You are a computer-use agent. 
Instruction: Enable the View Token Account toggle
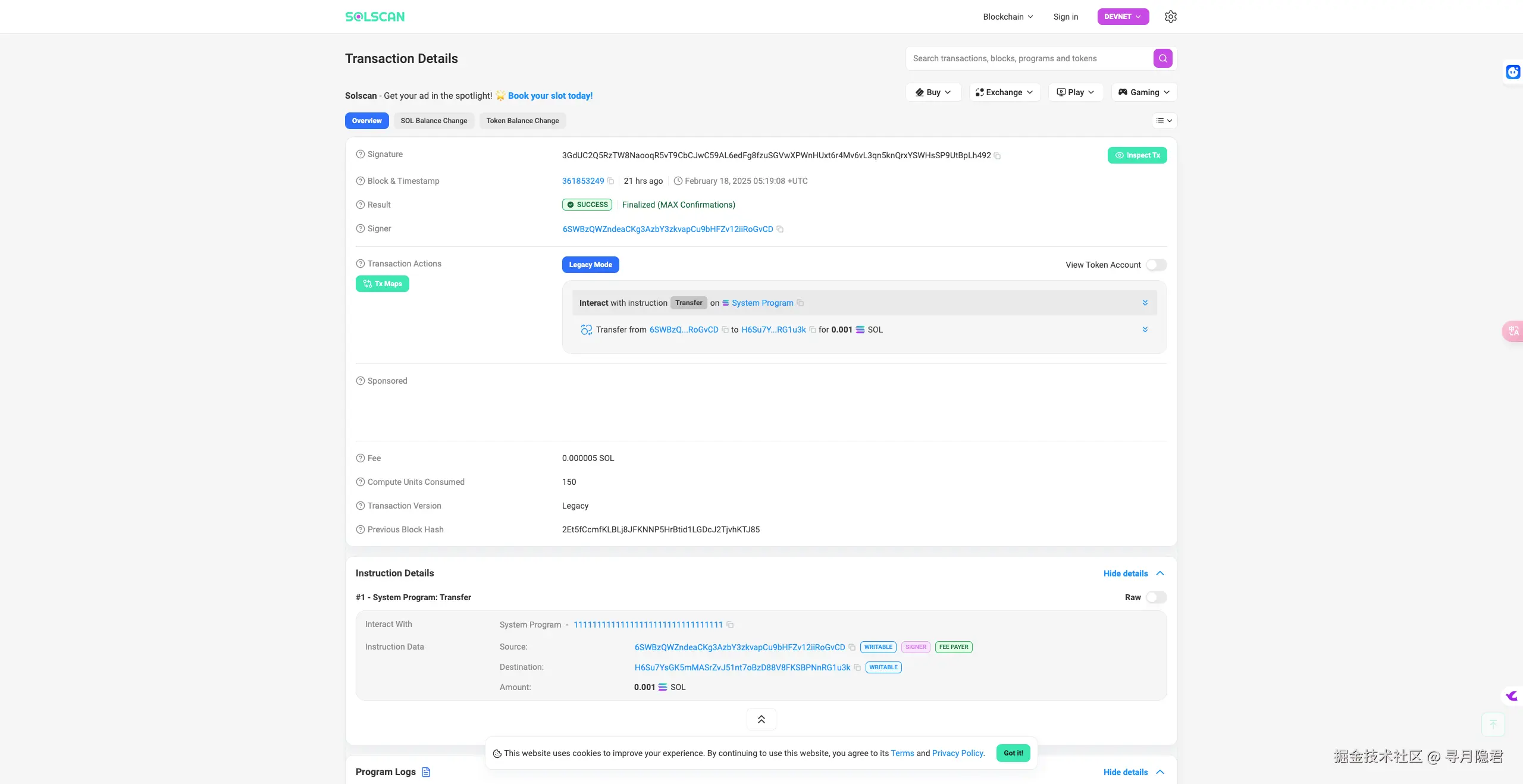pos(1156,265)
